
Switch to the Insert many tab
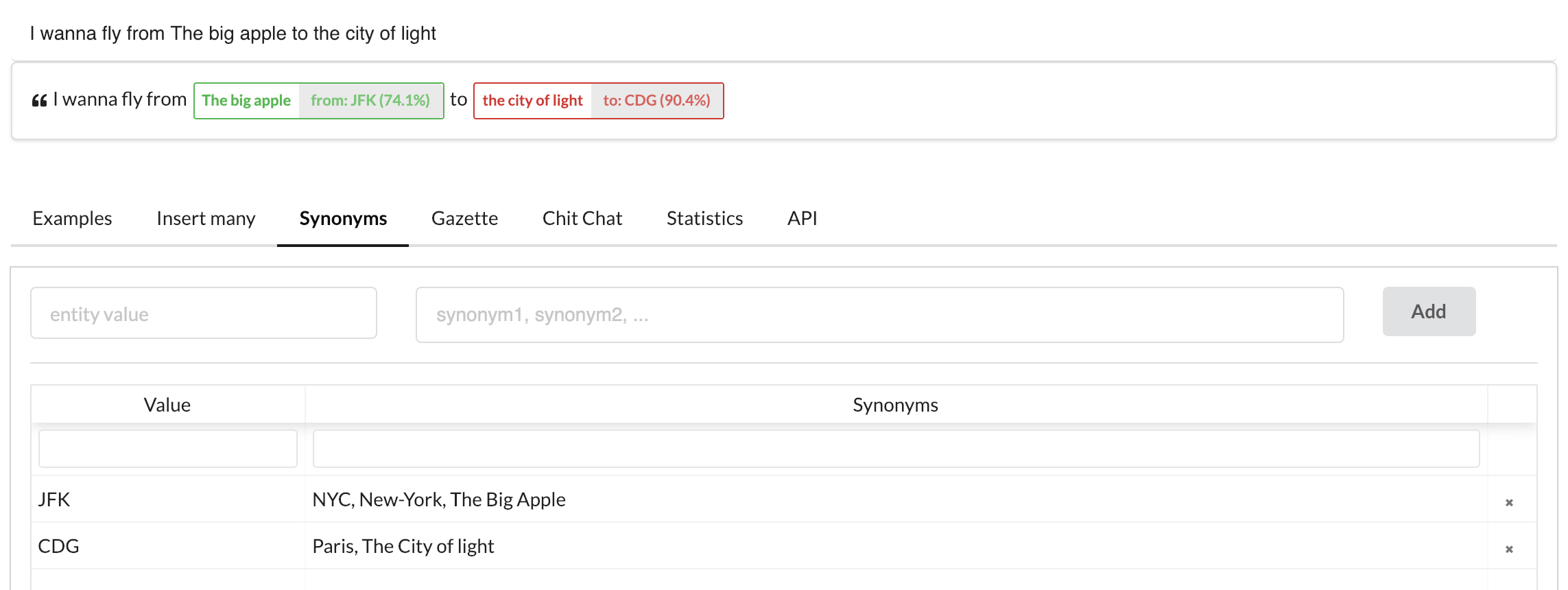click(206, 218)
